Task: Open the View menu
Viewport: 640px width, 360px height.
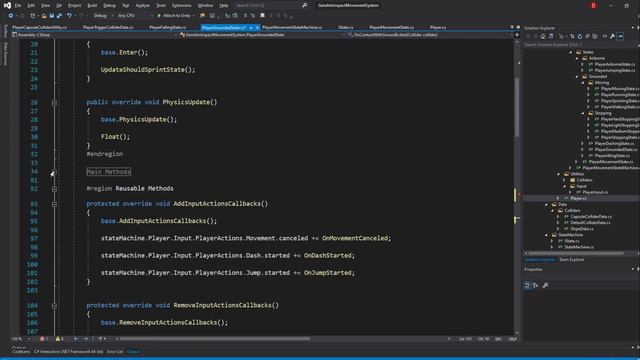Action: (45, 6)
